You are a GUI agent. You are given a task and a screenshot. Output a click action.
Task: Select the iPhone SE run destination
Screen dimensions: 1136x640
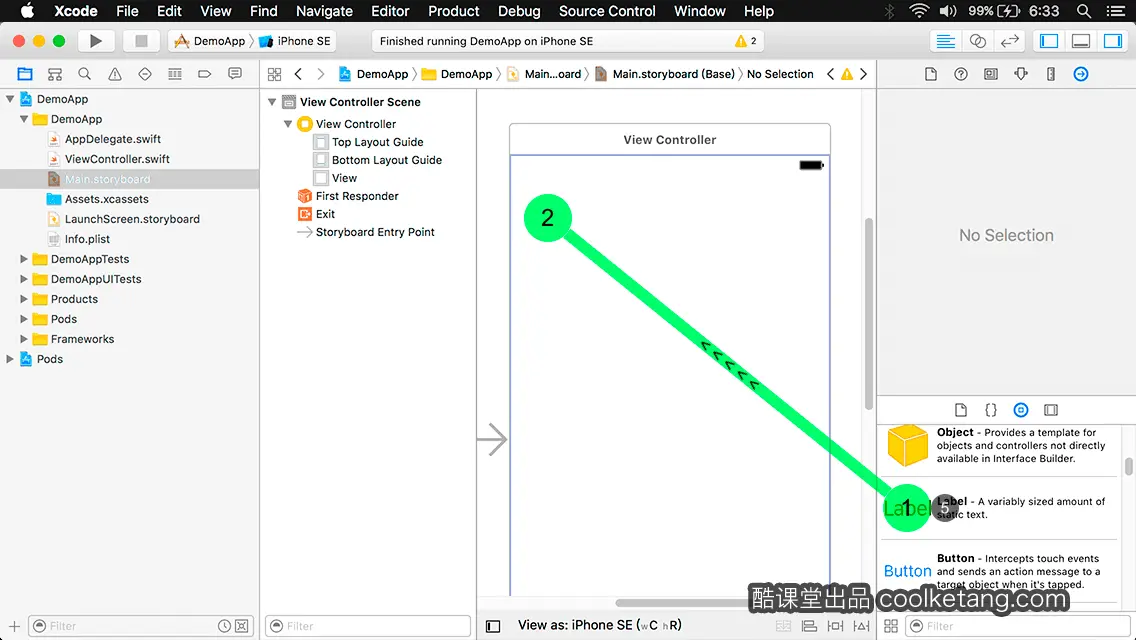point(296,41)
